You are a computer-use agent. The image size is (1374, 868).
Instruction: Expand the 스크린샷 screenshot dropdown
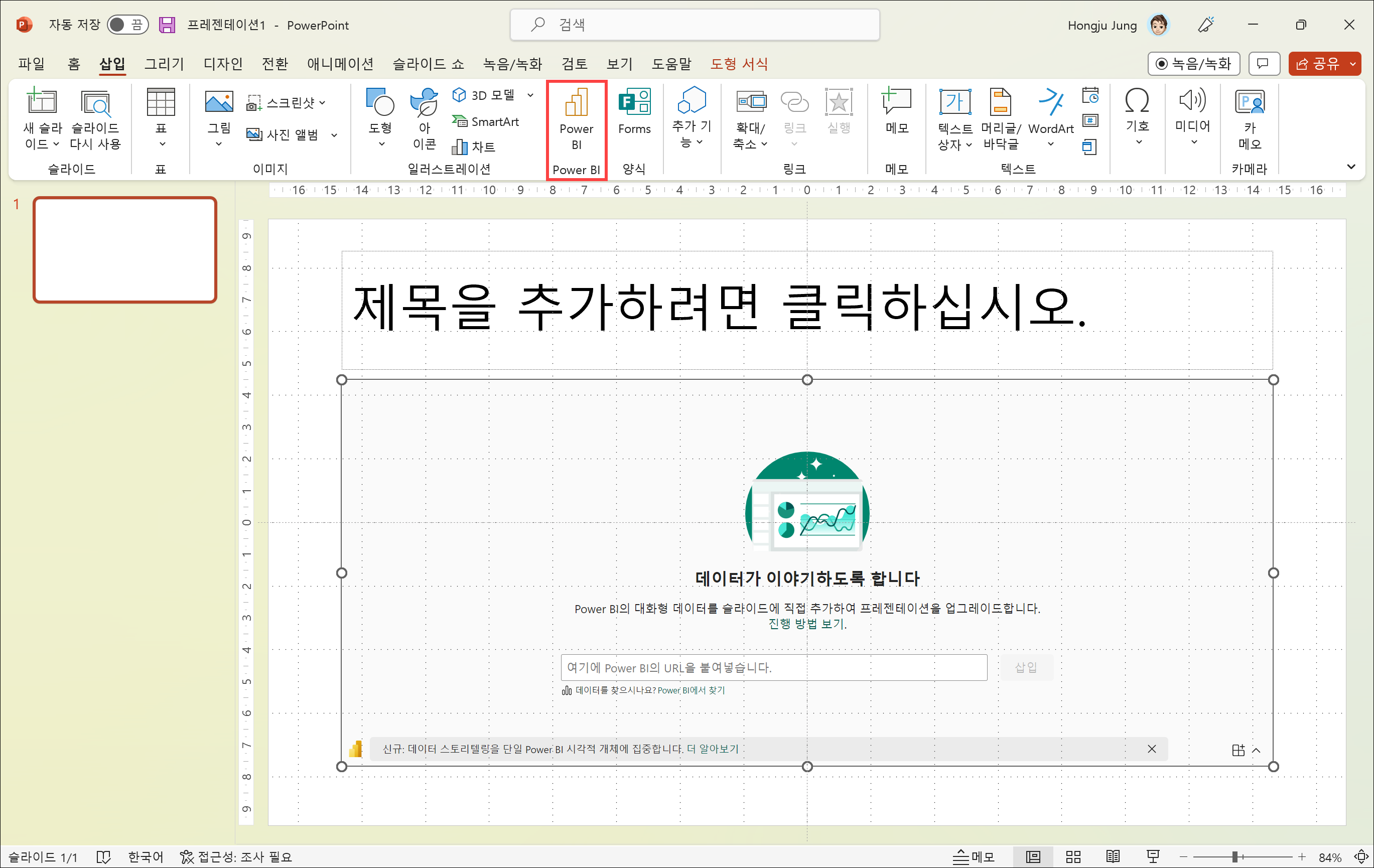point(322,103)
